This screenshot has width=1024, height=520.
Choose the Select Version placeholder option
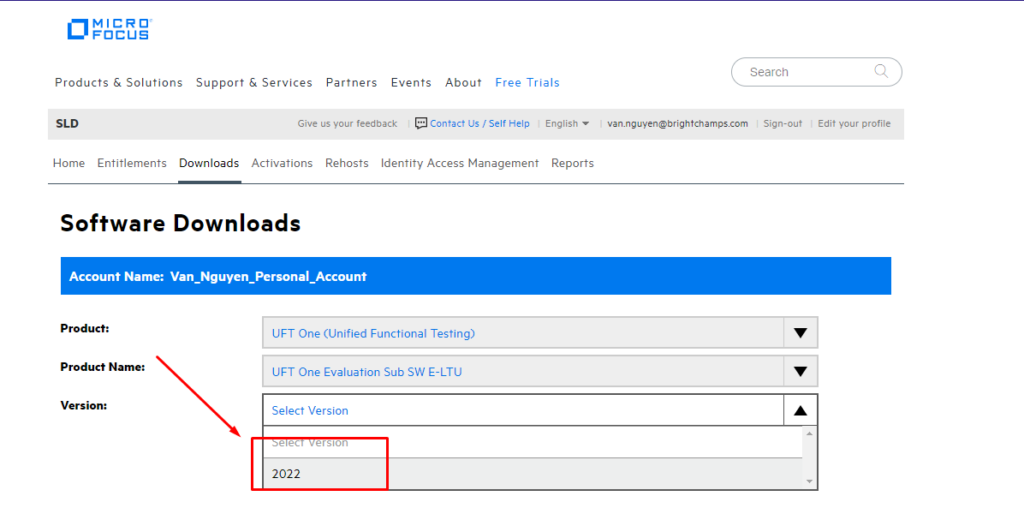pyautogui.click(x=532, y=442)
